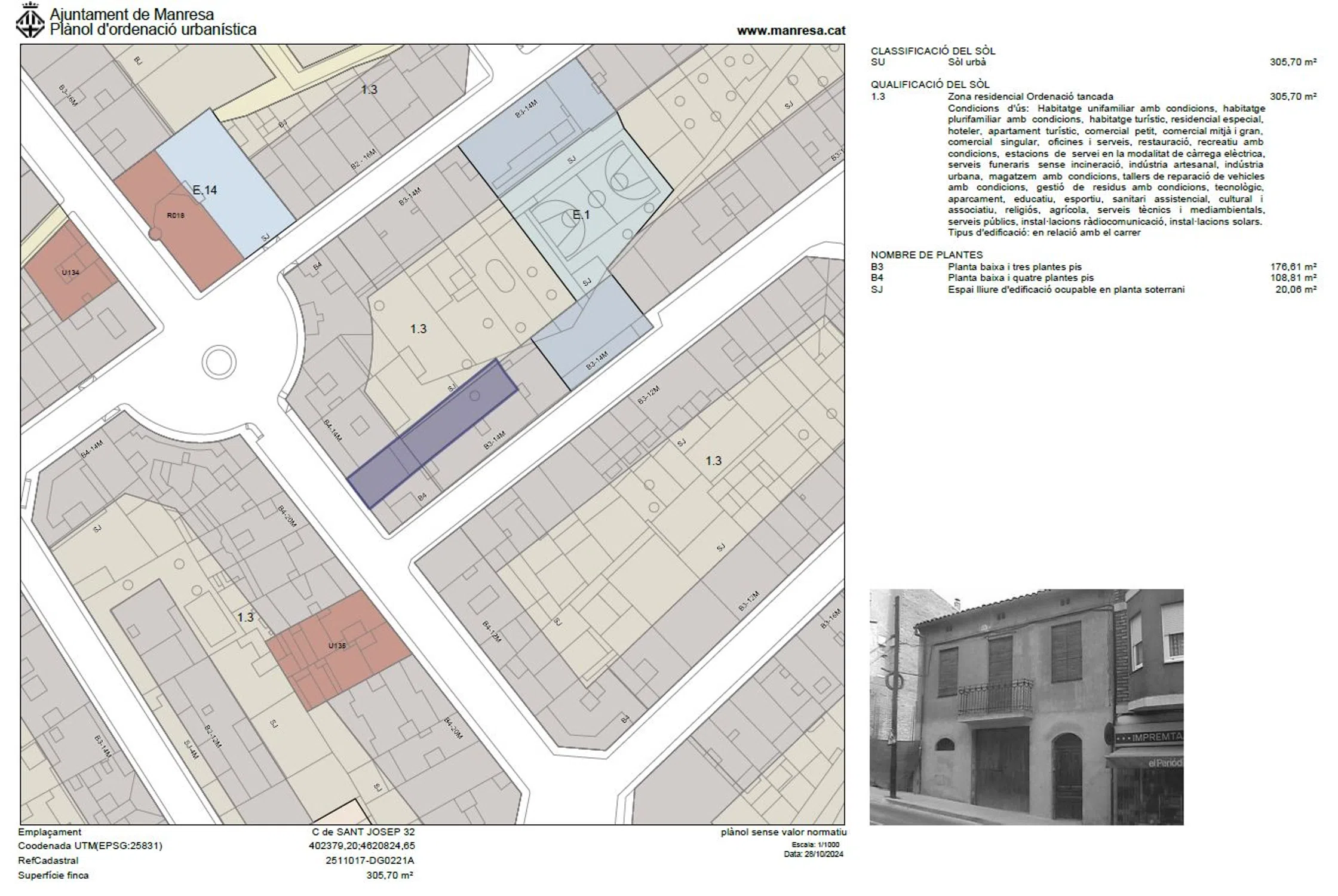The width and height of the screenshot is (1338, 896).
Task: Click the Ajuntament de Manresa coat of arms logo
Action: (30, 22)
